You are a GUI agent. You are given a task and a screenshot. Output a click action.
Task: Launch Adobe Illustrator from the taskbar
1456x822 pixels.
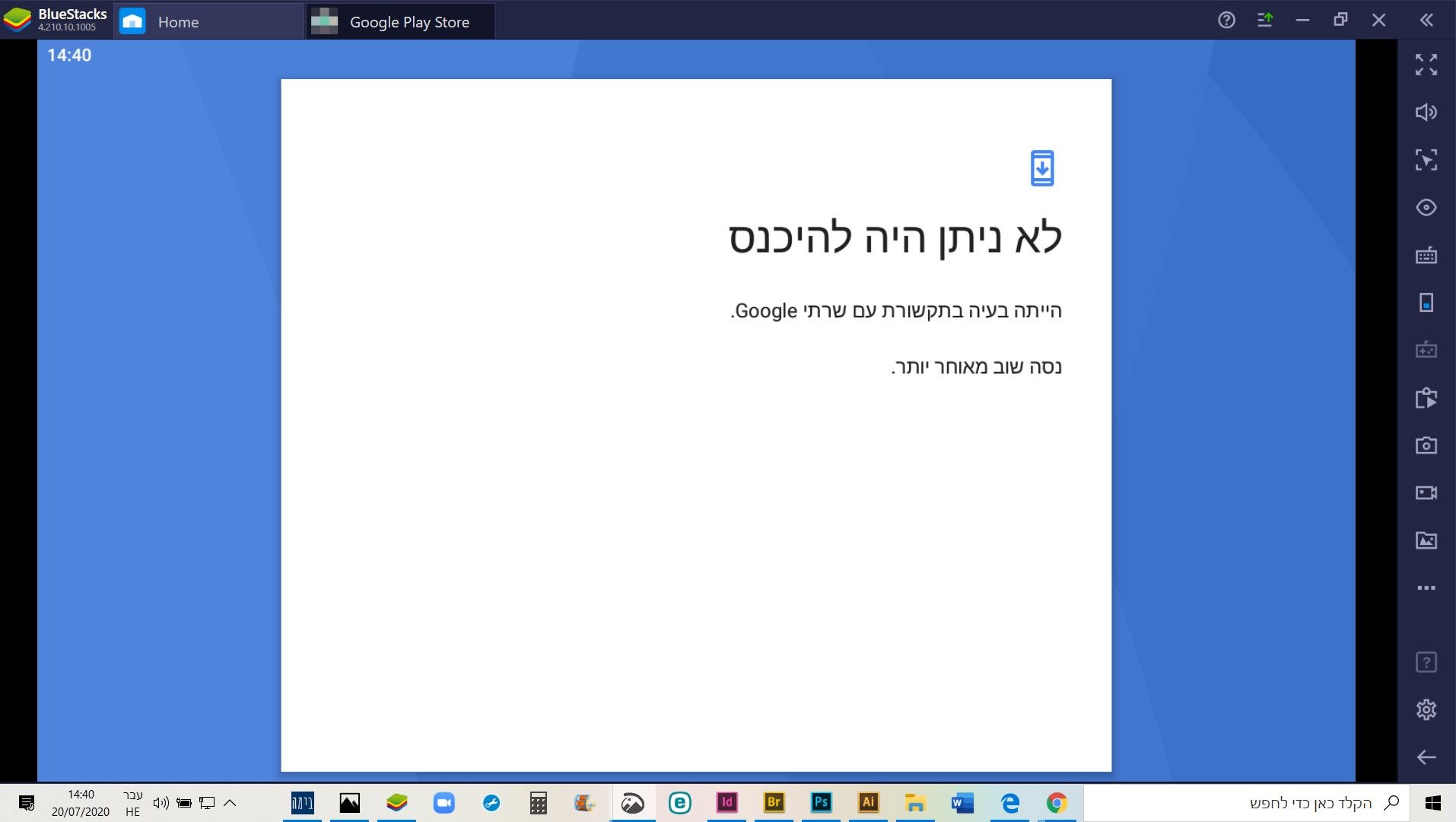868,802
